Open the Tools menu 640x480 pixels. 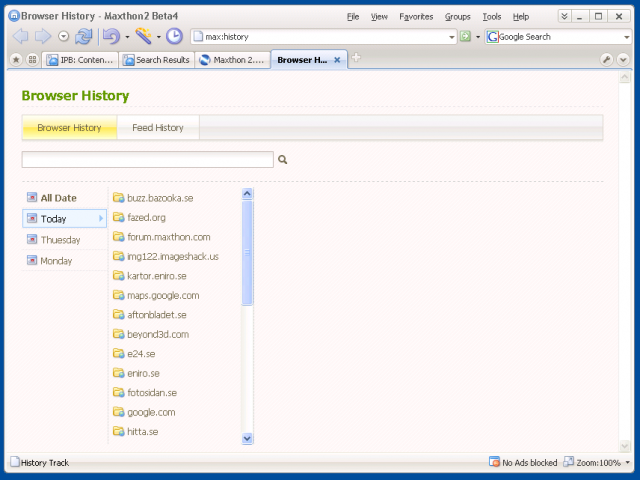point(491,17)
